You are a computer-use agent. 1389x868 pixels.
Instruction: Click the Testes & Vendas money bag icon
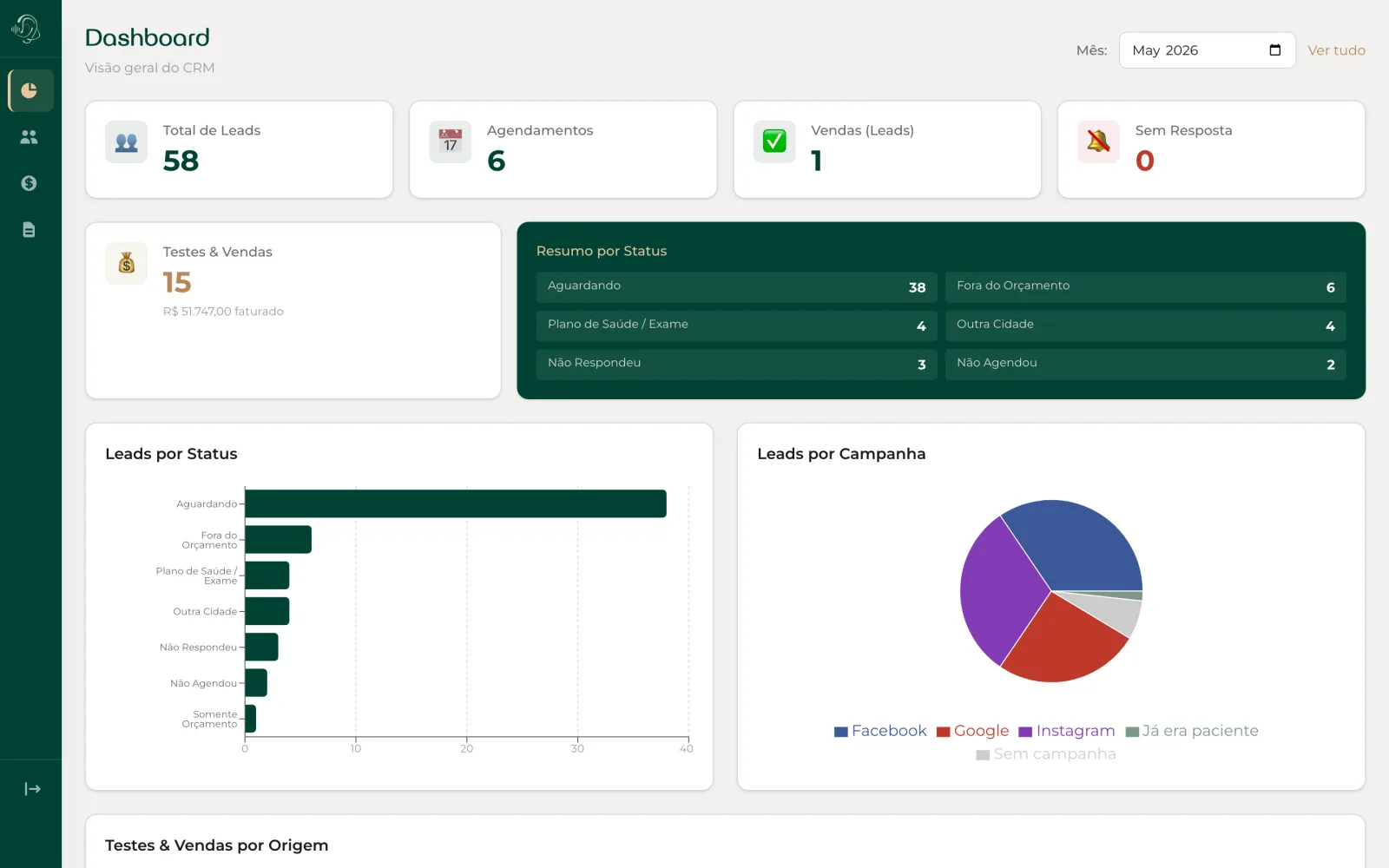tap(127, 264)
